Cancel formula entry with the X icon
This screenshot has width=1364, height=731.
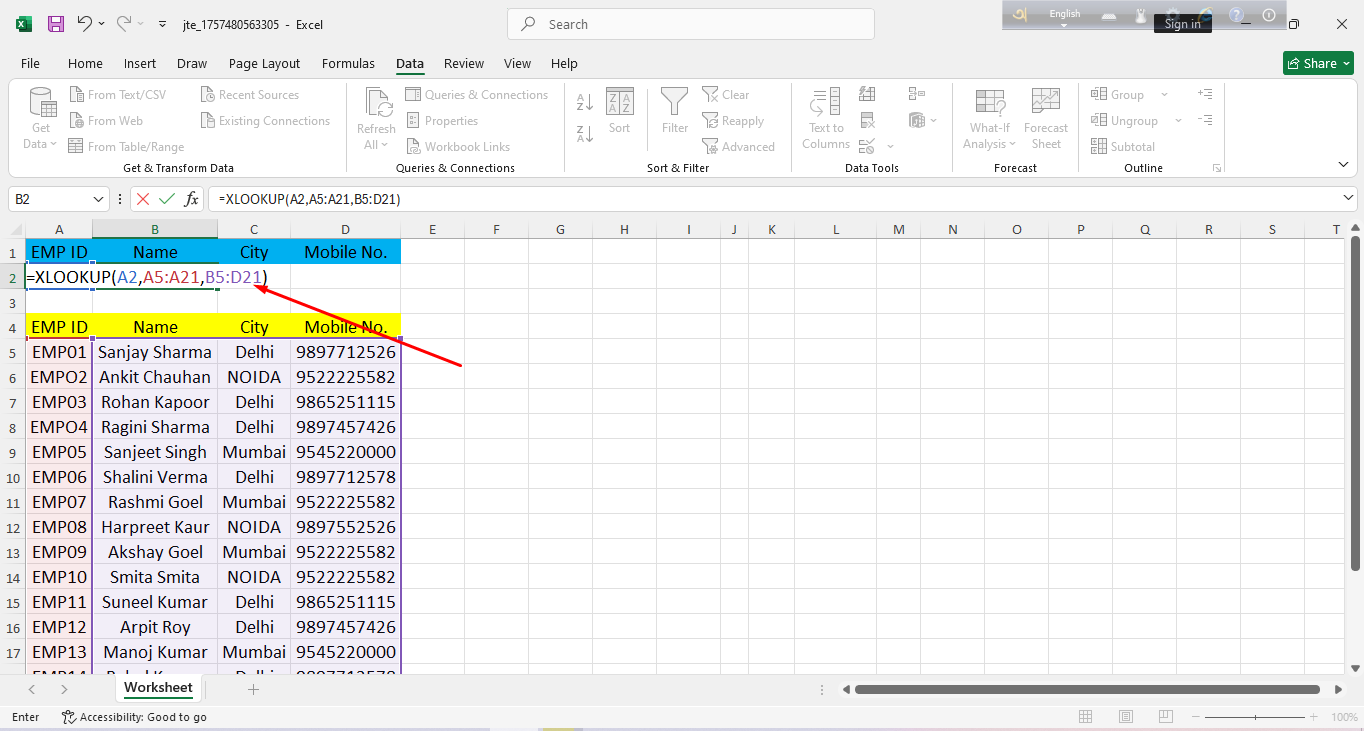143,199
